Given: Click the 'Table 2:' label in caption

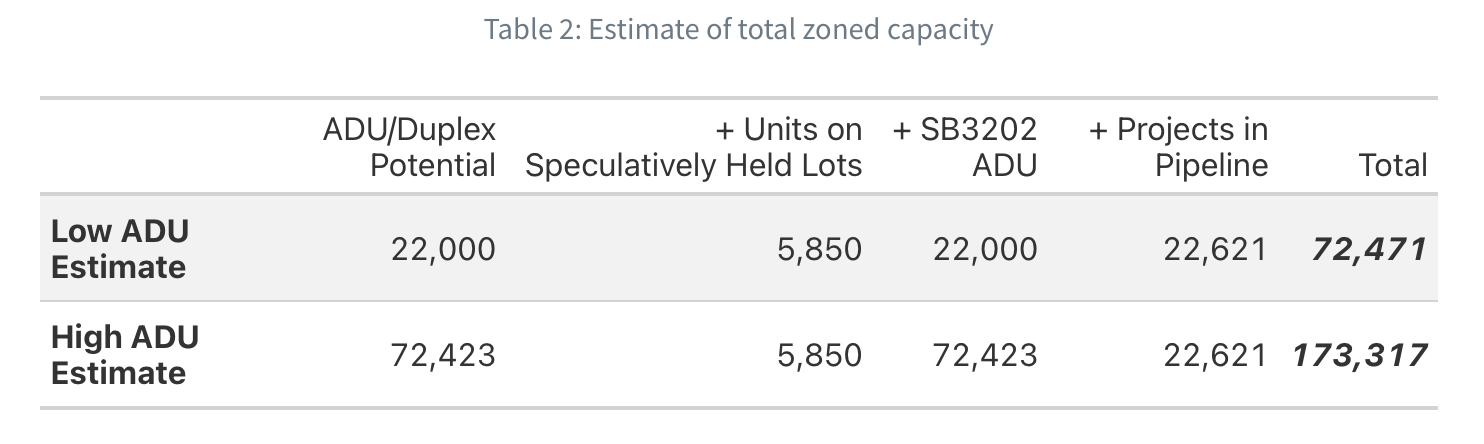Looking at the screenshot, I should point(533,29).
